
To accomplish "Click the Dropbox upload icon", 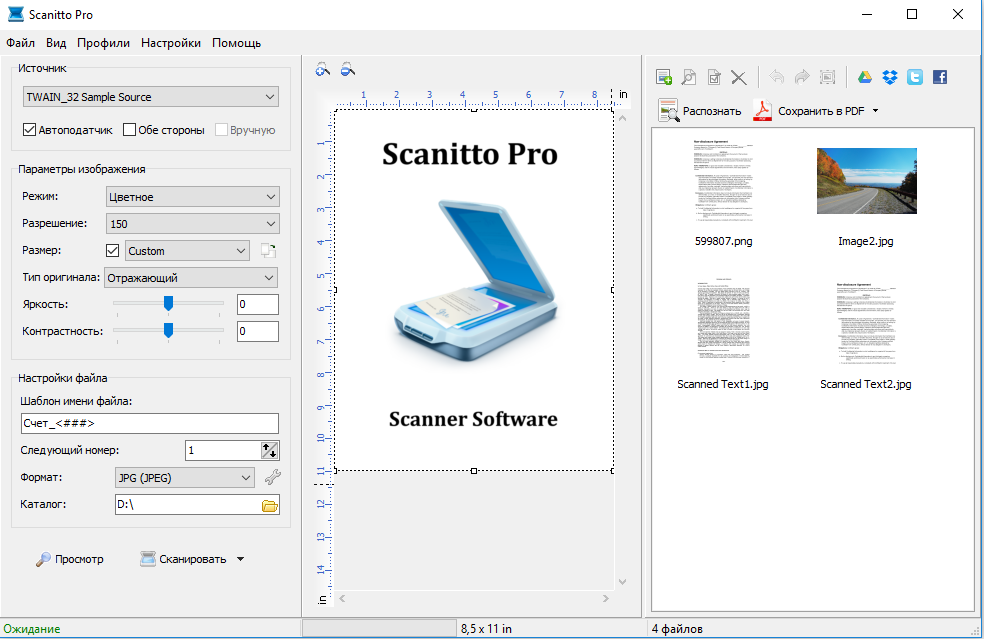I will coord(890,77).
